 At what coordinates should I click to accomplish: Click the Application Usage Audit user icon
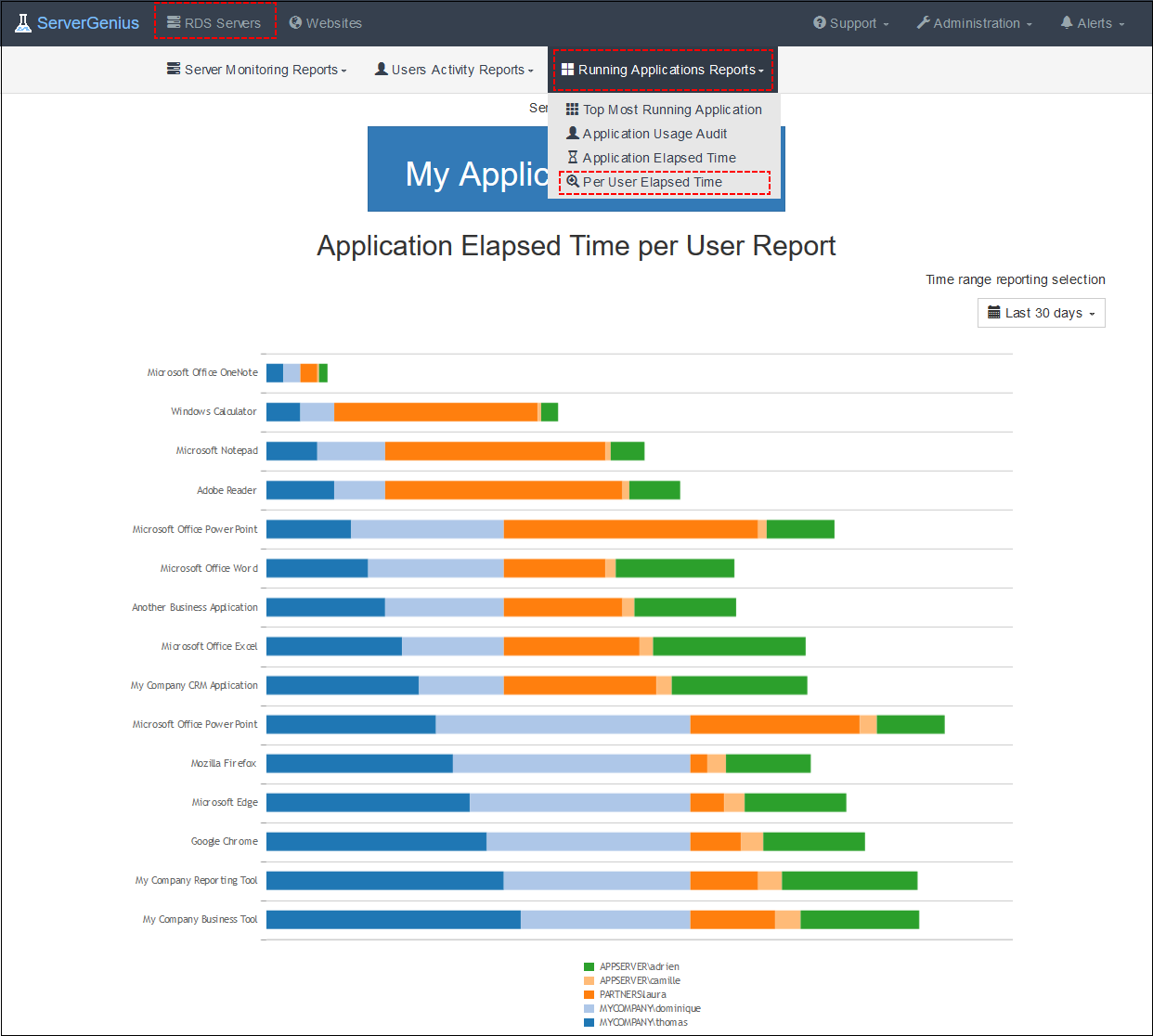(573, 133)
